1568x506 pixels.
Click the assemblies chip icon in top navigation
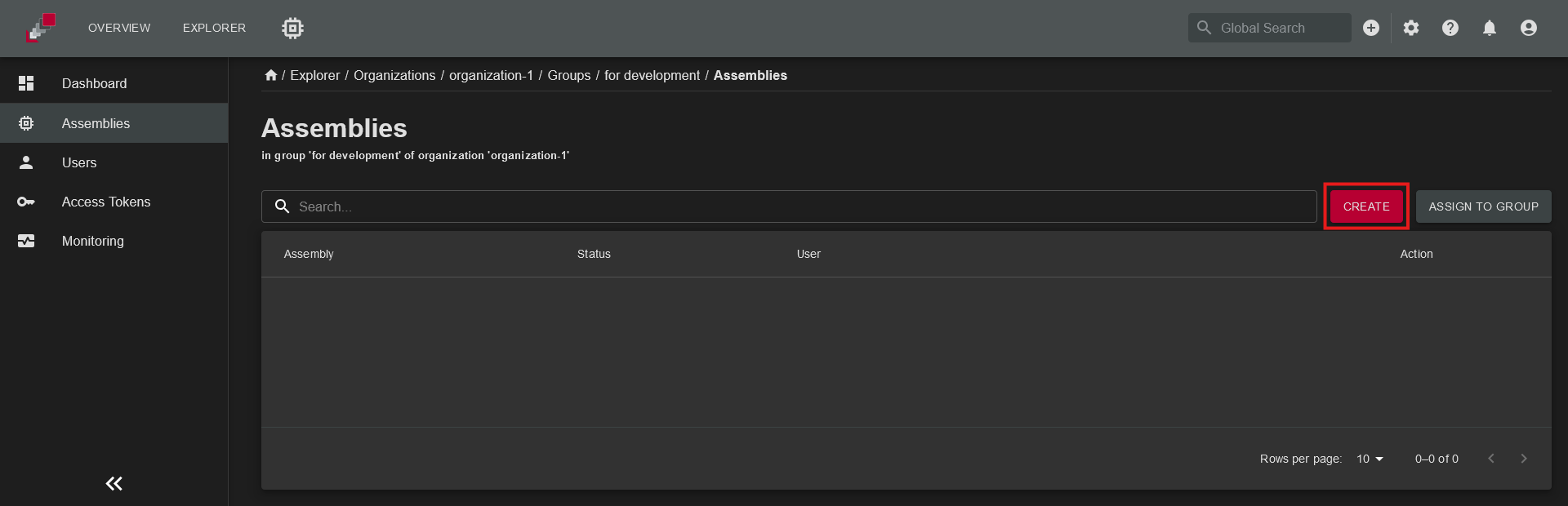(292, 28)
